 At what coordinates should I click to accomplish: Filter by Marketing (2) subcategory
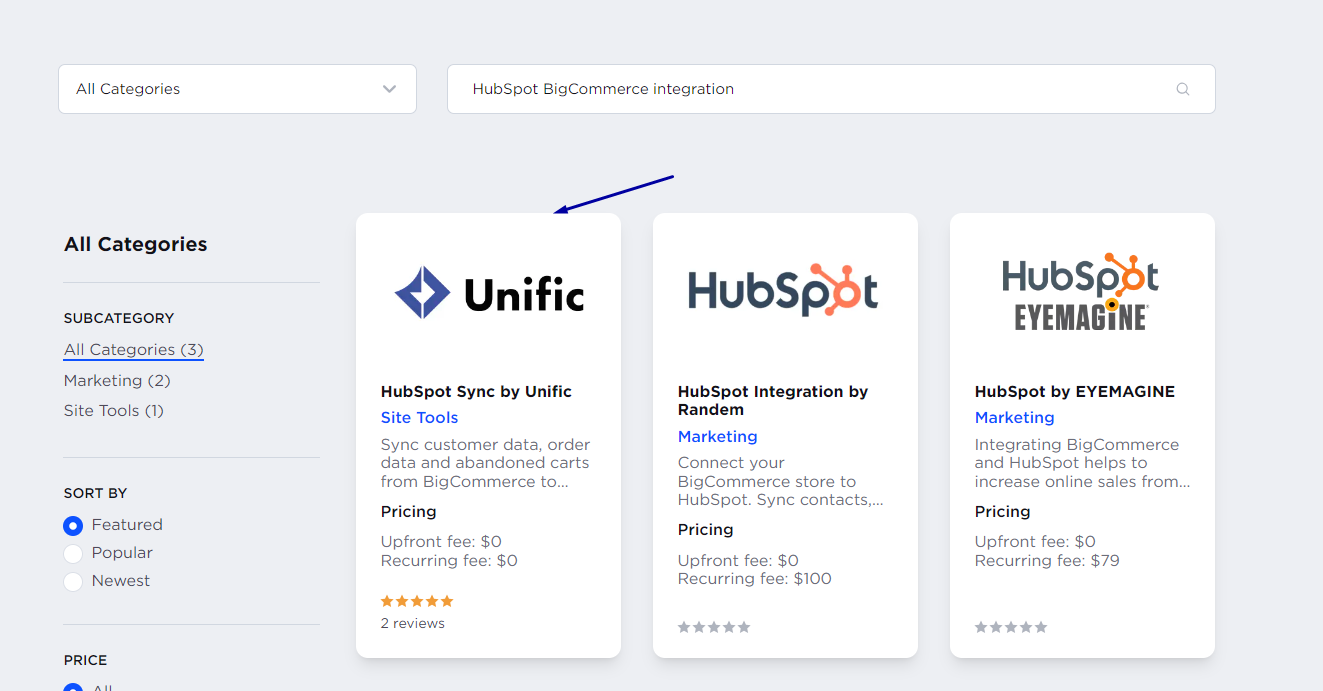pyautogui.click(x=117, y=381)
